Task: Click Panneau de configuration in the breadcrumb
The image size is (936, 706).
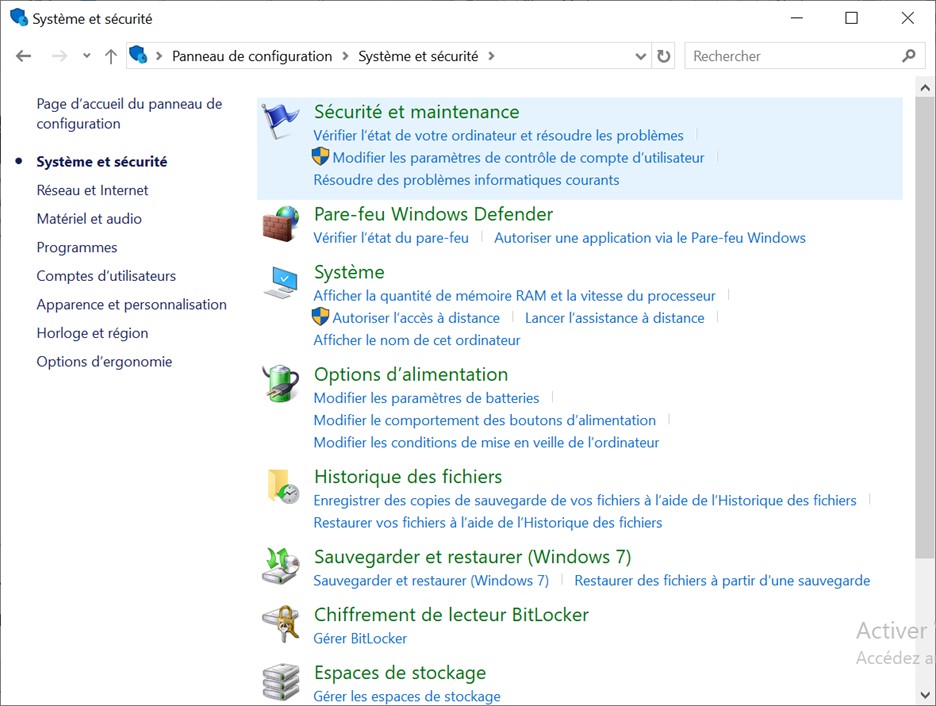Action: [x=252, y=56]
